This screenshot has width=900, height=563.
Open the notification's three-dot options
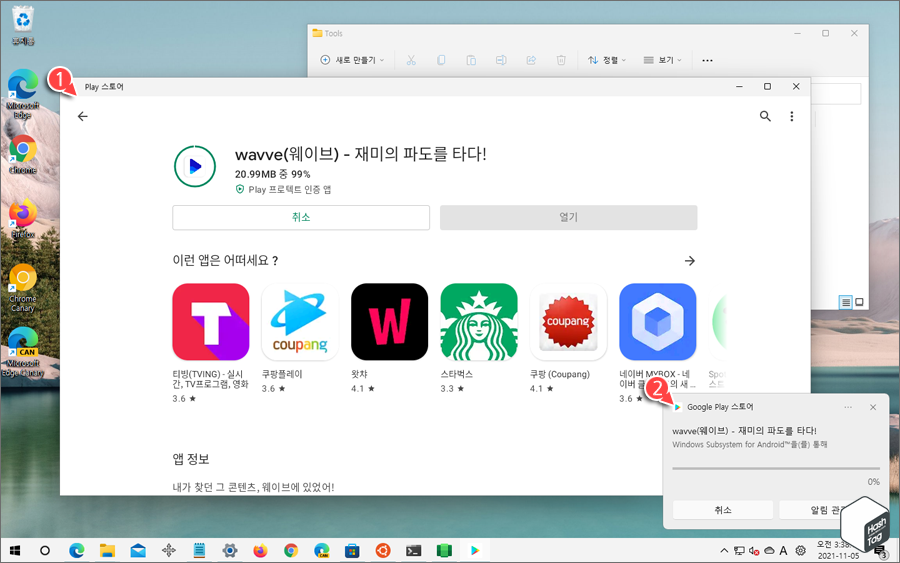pos(848,407)
